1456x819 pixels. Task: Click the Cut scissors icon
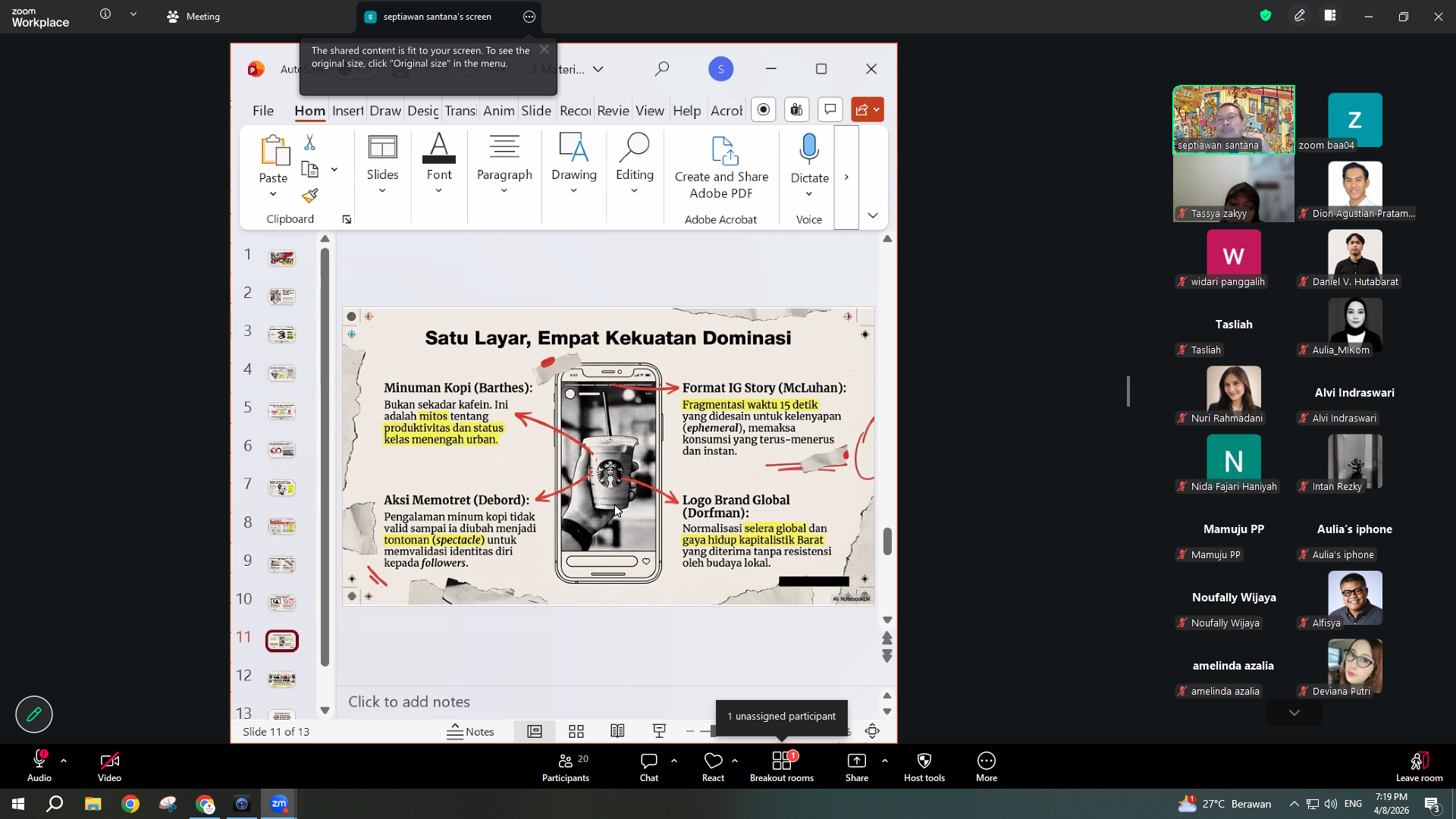[309, 142]
